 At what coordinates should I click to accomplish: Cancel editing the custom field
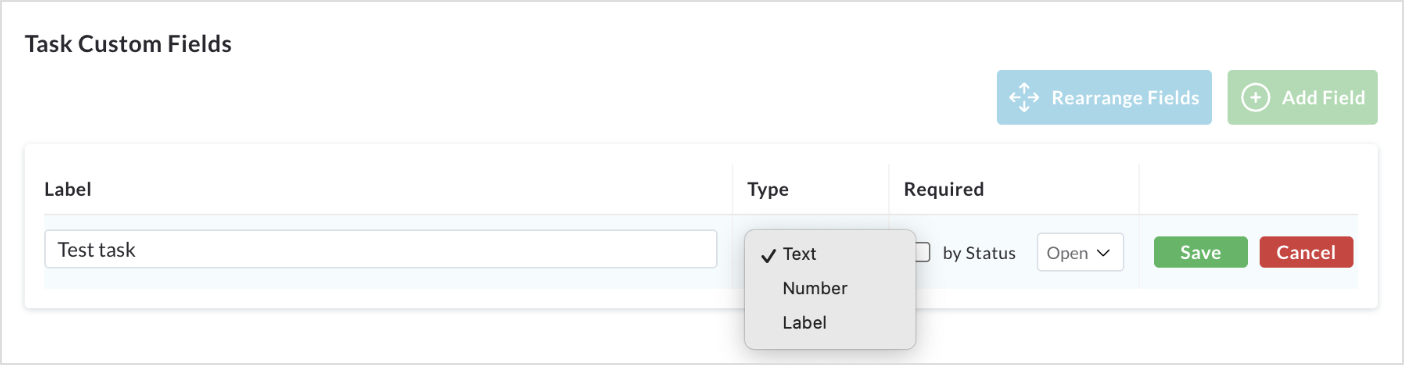tap(1306, 252)
